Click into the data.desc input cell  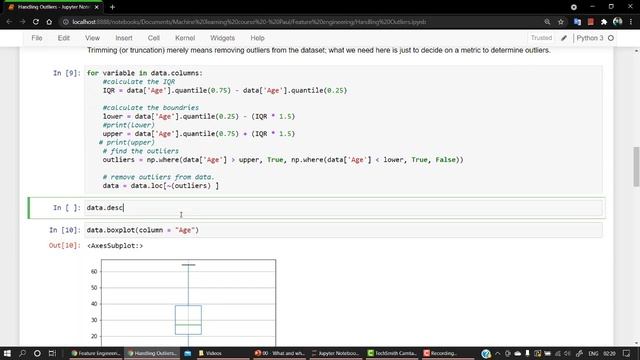(x=343, y=208)
